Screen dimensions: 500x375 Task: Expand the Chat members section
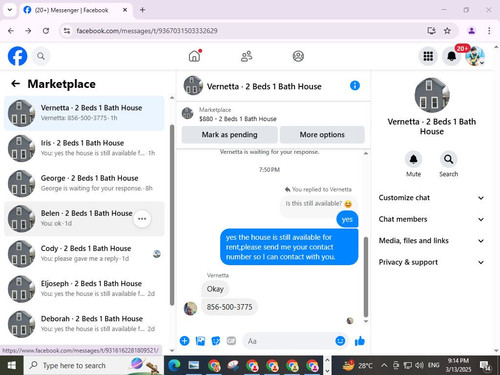pyautogui.click(x=431, y=219)
